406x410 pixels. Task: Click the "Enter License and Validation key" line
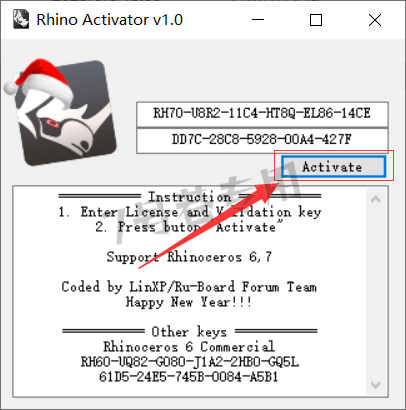[x=190, y=212]
